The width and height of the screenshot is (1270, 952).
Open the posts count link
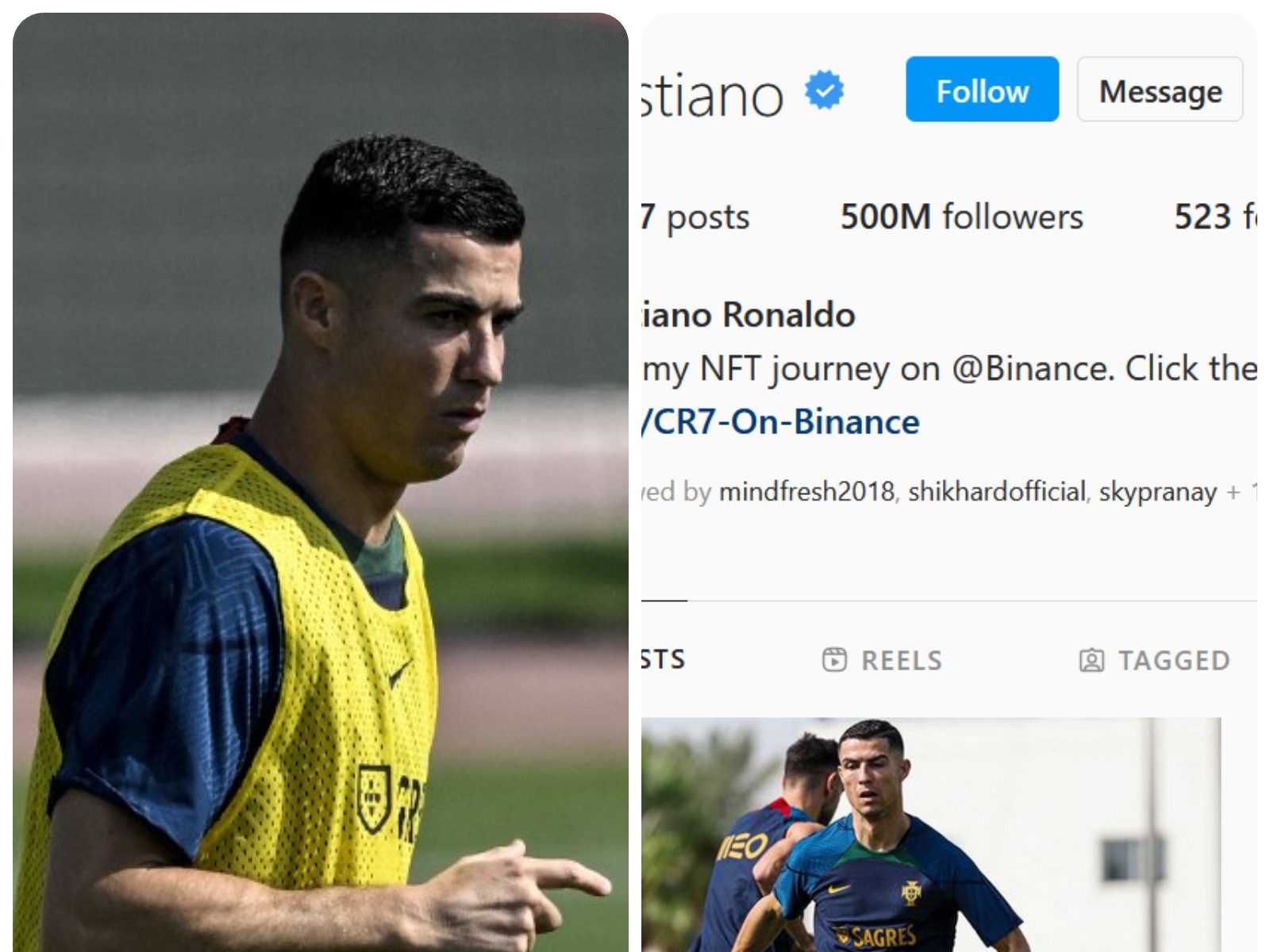click(x=695, y=217)
